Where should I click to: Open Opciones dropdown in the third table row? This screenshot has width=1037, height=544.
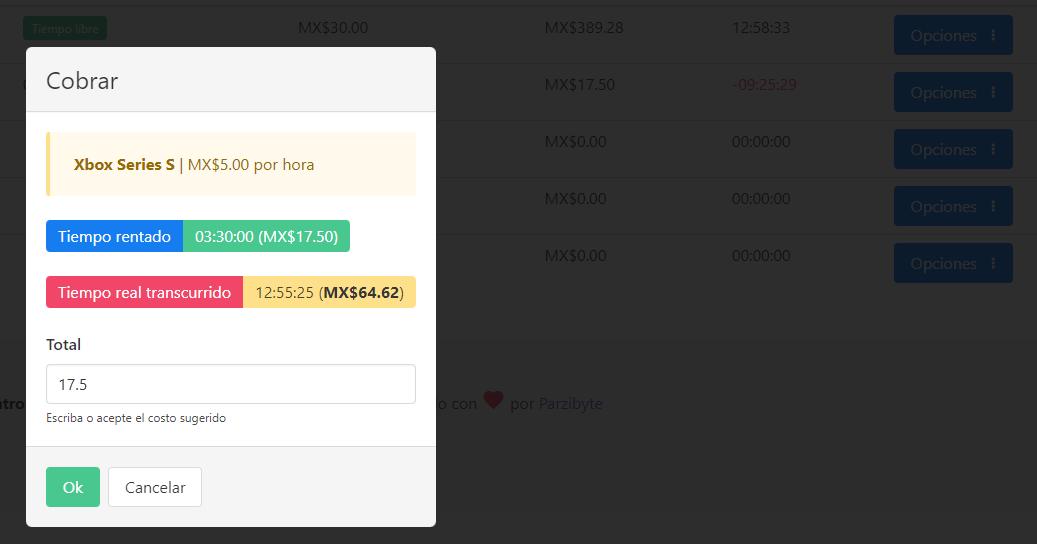(952, 150)
